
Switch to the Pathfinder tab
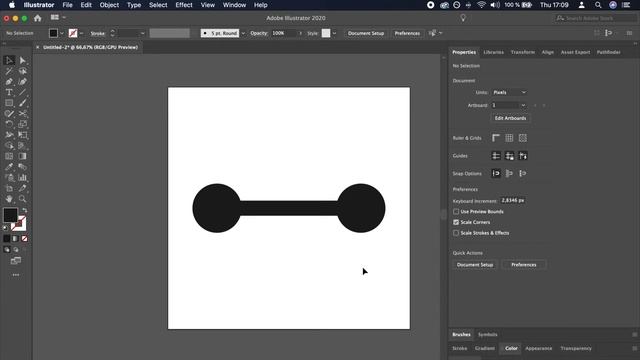point(608,52)
